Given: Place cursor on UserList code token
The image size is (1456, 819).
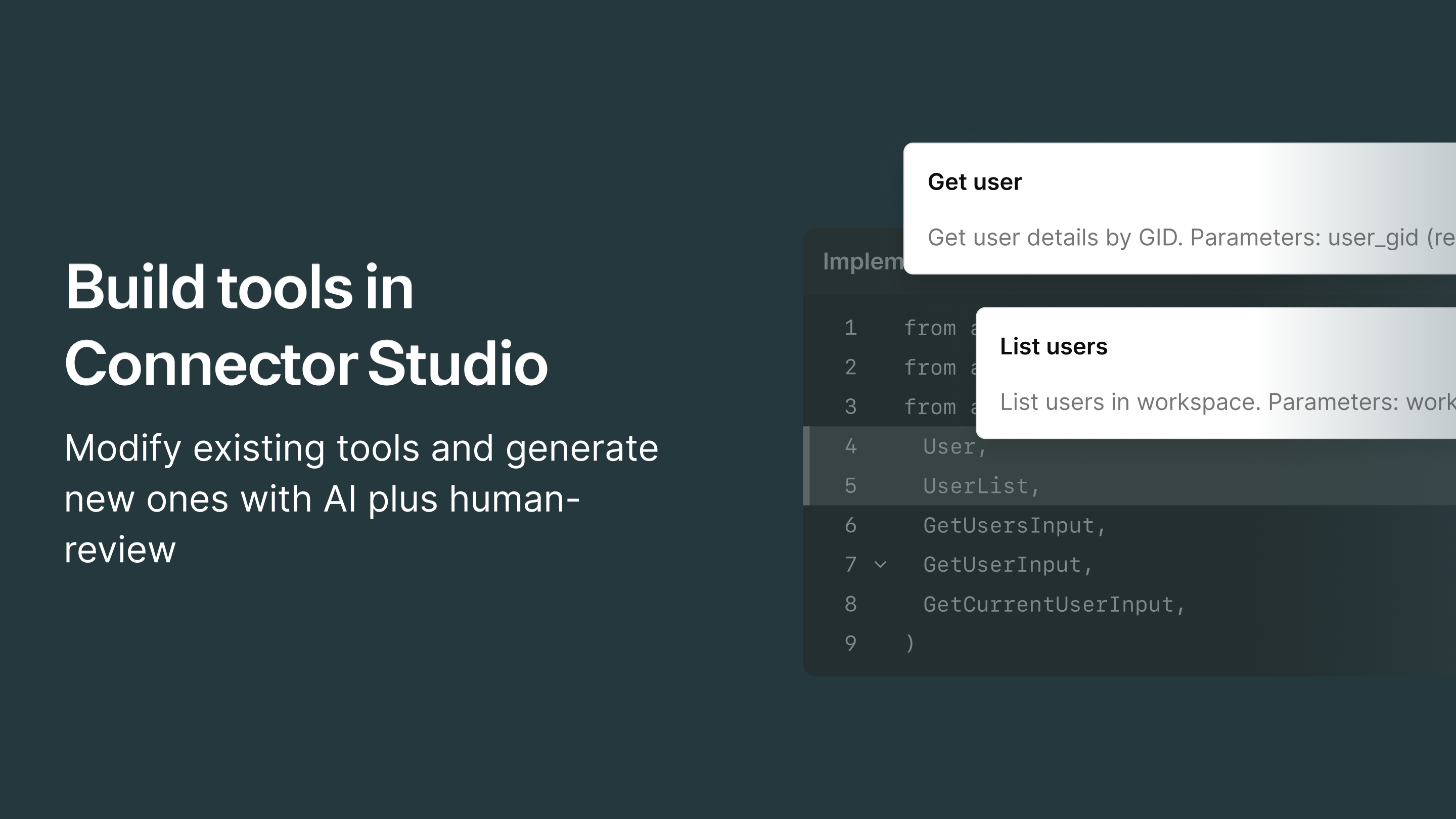Looking at the screenshot, I should (976, 486).
